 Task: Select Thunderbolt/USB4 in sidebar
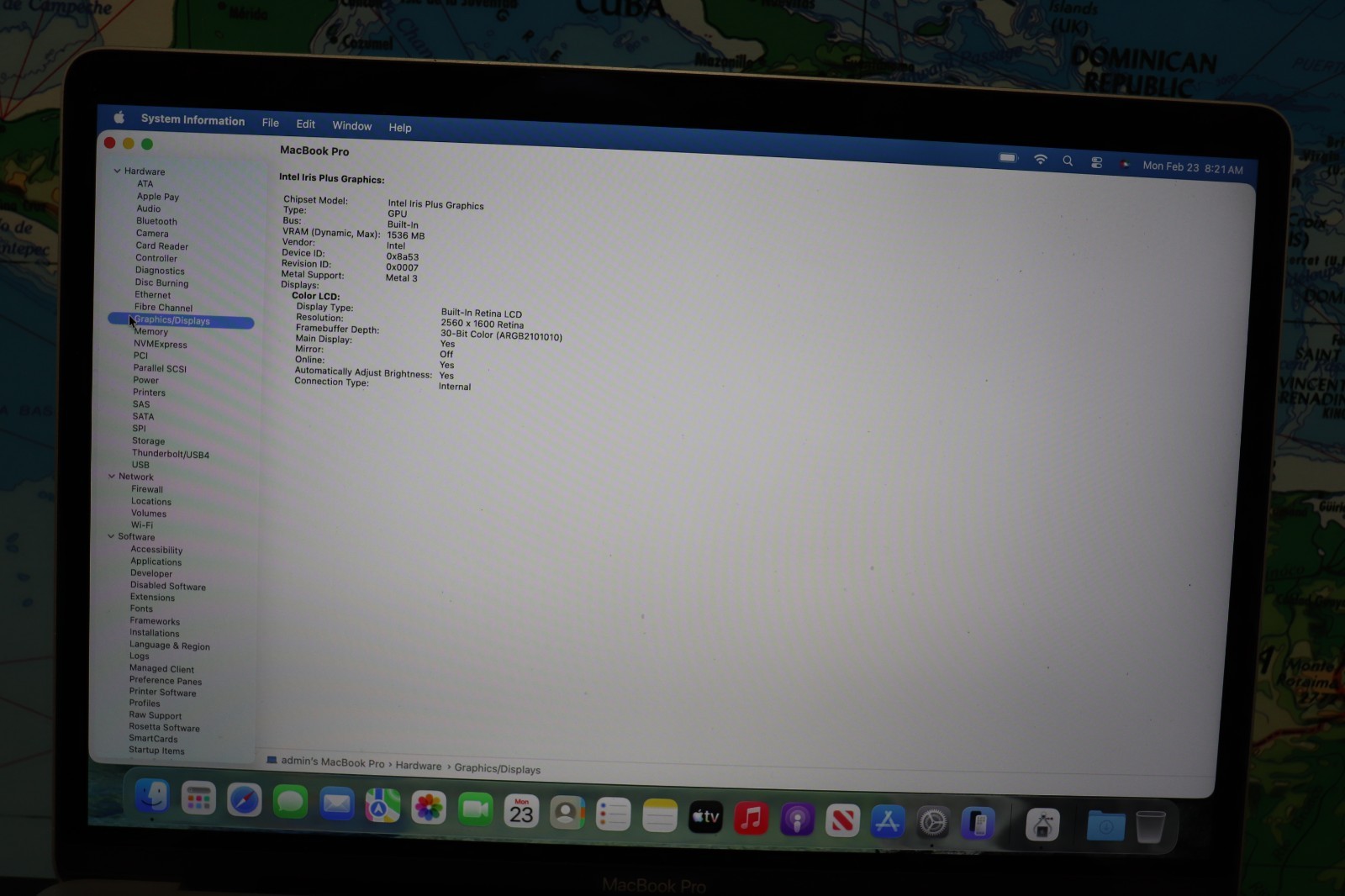(171, 454)
